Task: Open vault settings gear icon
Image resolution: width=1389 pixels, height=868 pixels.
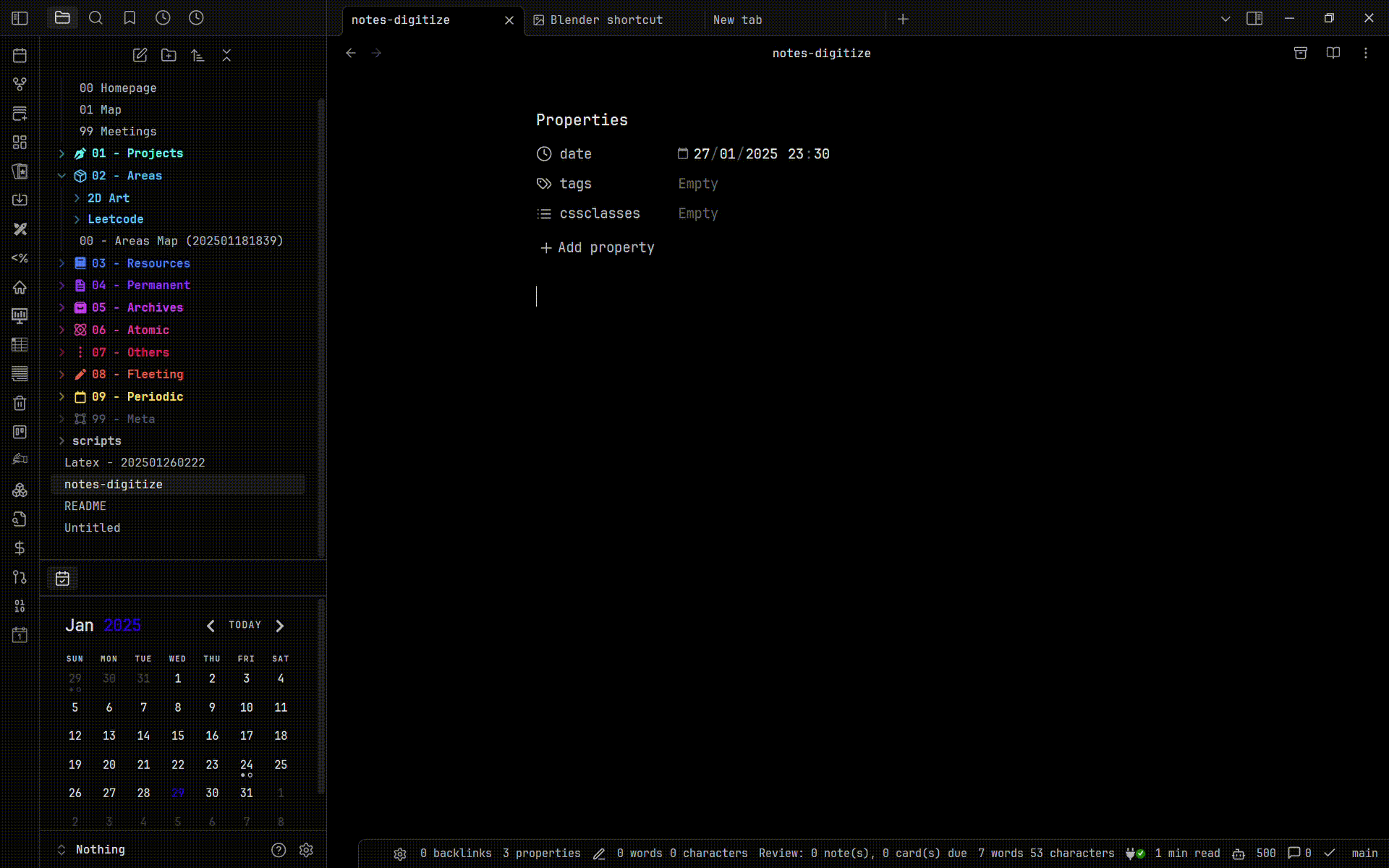Action: point(306,850)
